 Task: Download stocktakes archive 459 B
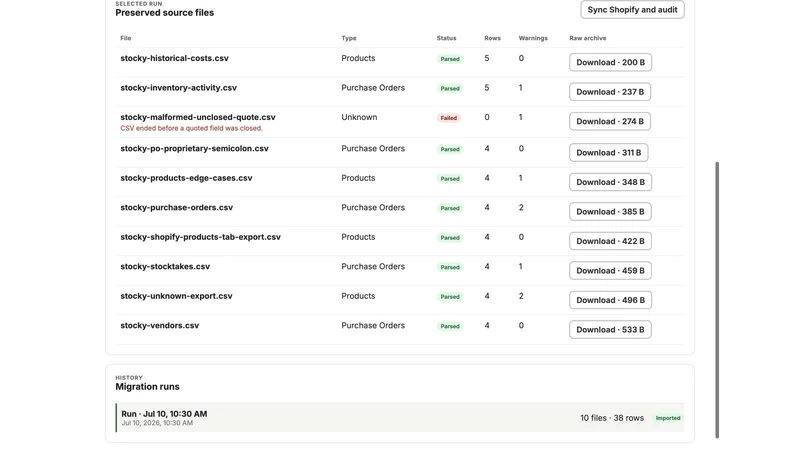[610, 271]
